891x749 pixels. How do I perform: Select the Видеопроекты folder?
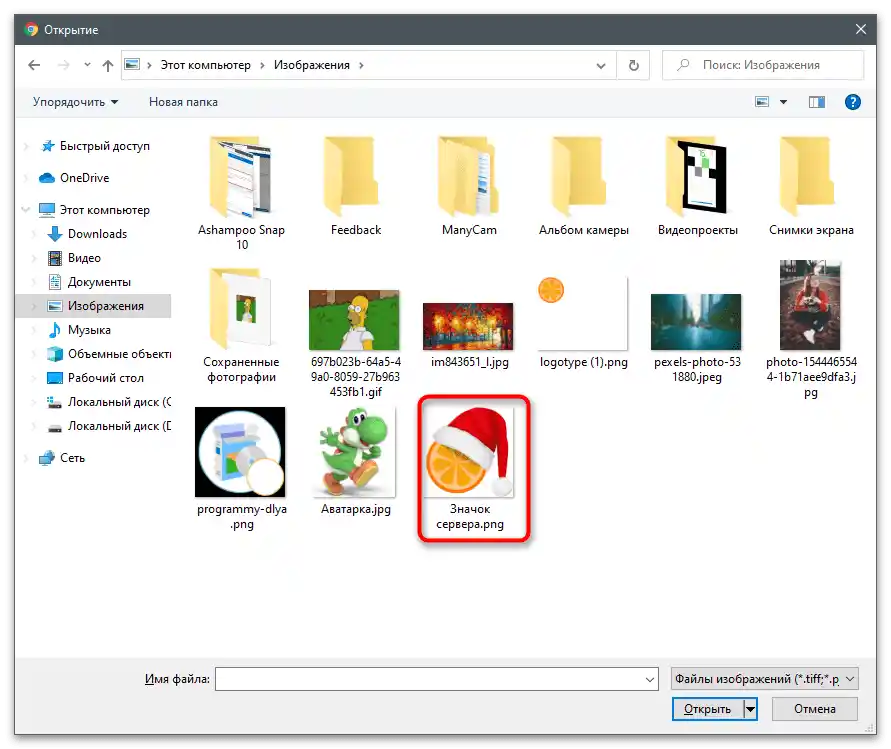coord(698,188)
